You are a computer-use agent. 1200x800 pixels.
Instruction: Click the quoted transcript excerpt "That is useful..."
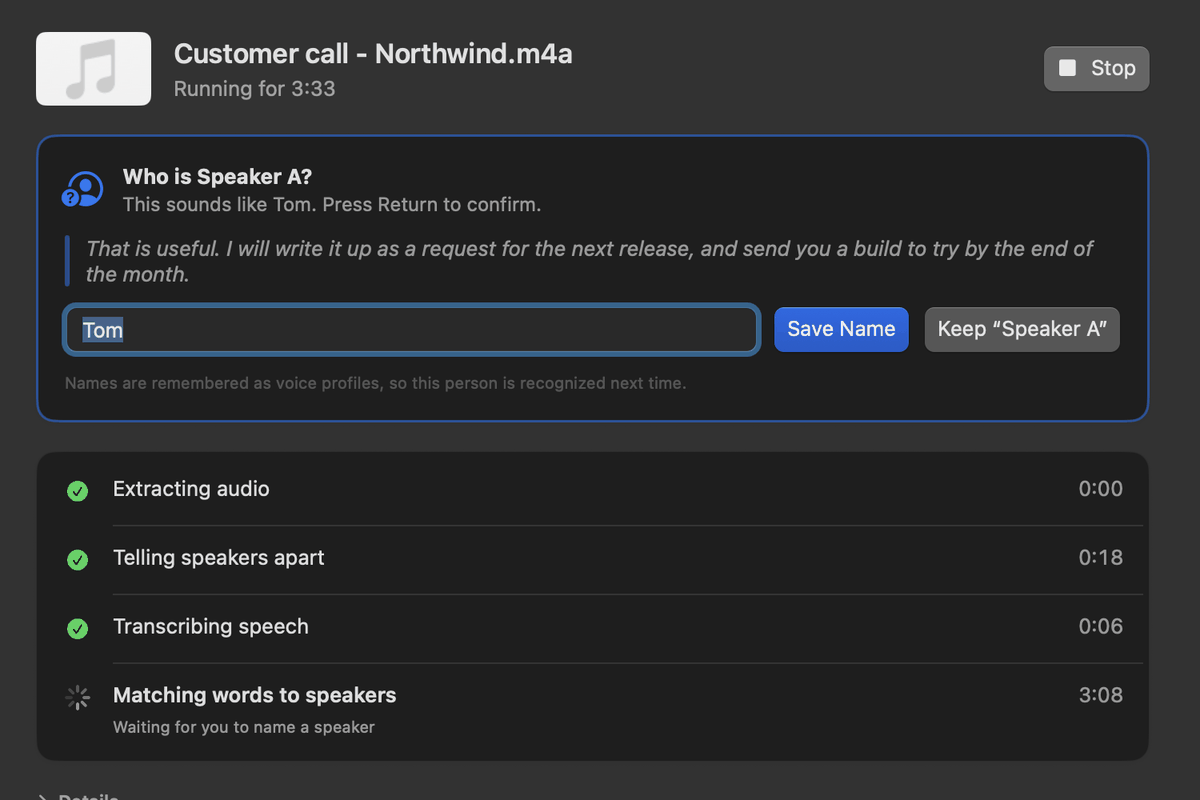pyautogui.click(x=590, y=261)
